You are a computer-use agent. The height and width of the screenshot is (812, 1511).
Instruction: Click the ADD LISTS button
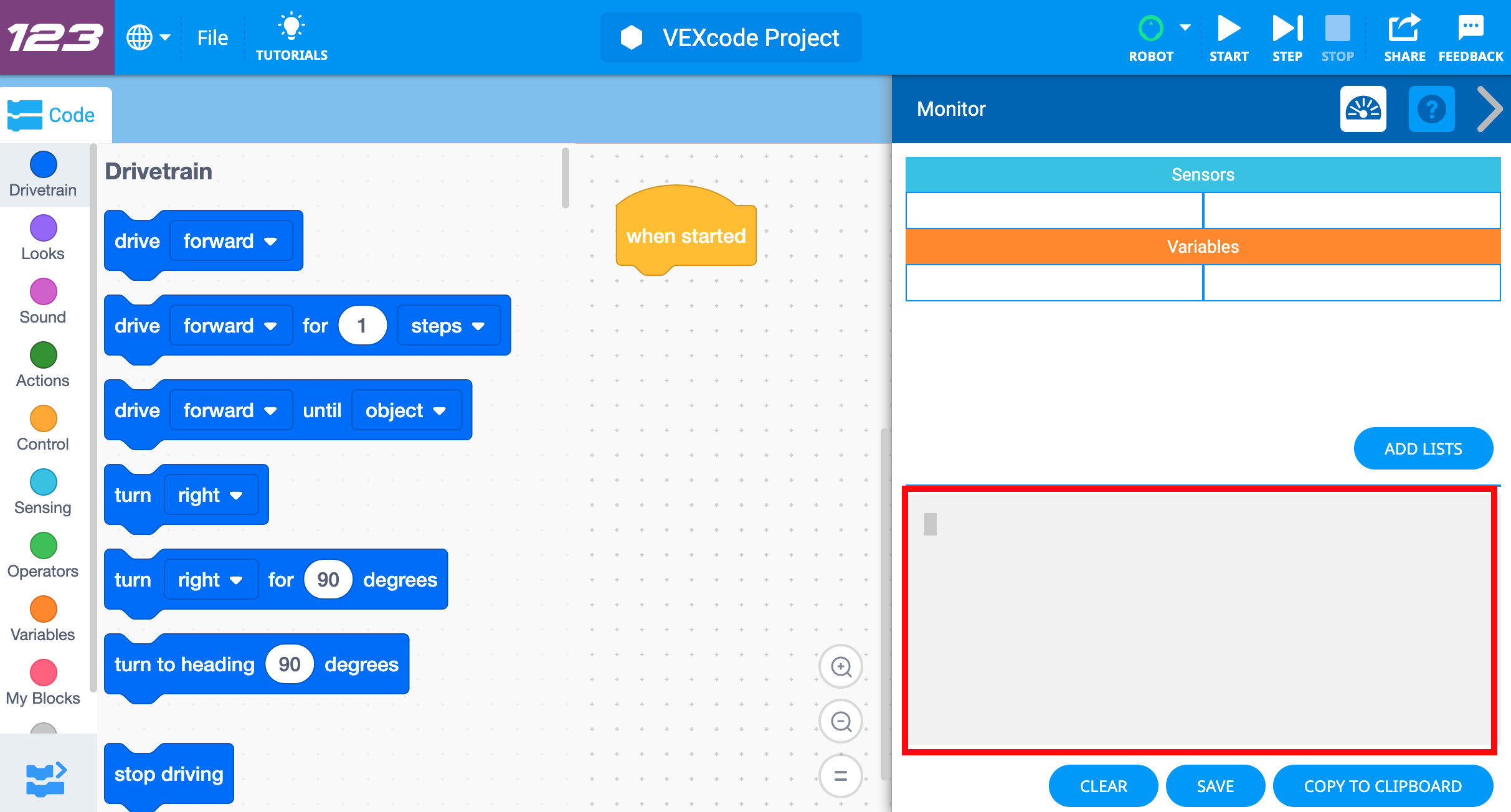1423,448
